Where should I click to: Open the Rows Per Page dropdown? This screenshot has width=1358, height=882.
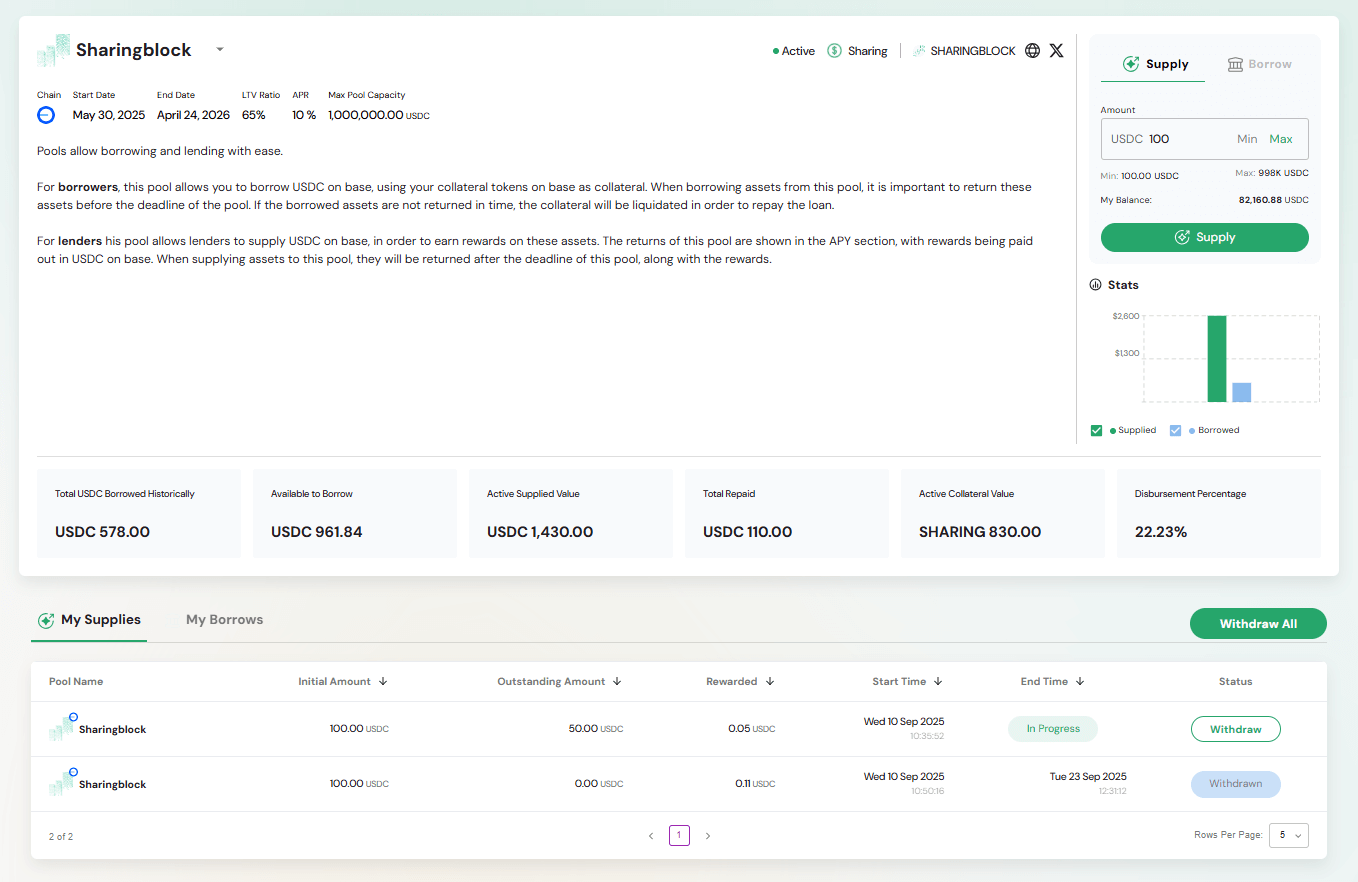click(x=1288, y=835)
